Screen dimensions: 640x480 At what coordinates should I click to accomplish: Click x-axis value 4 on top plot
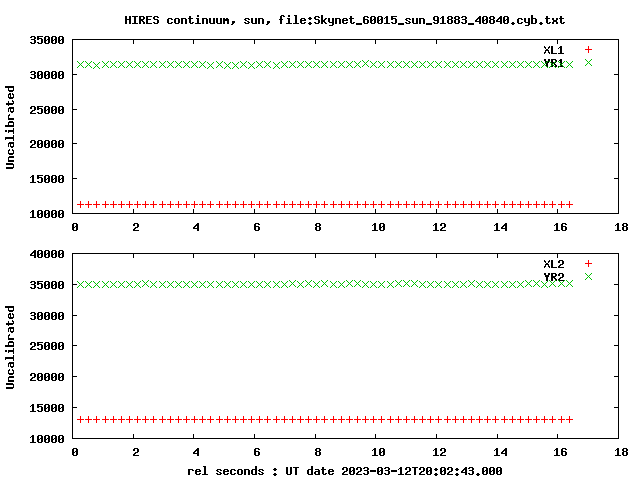(196, 227)
